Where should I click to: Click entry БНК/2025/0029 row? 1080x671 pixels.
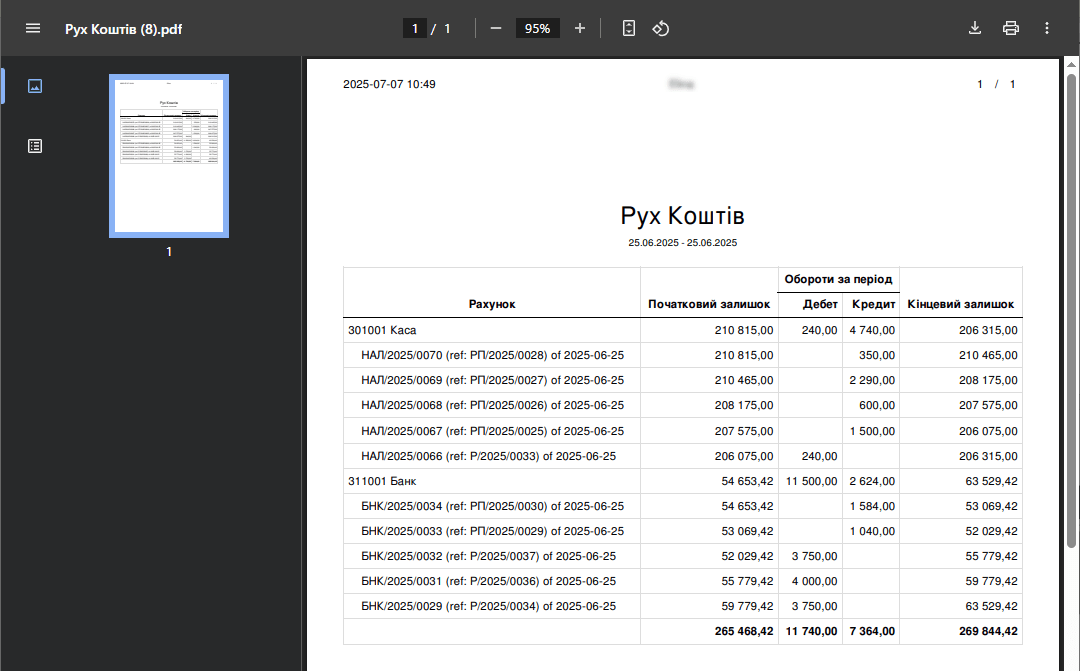click(683, 606)
